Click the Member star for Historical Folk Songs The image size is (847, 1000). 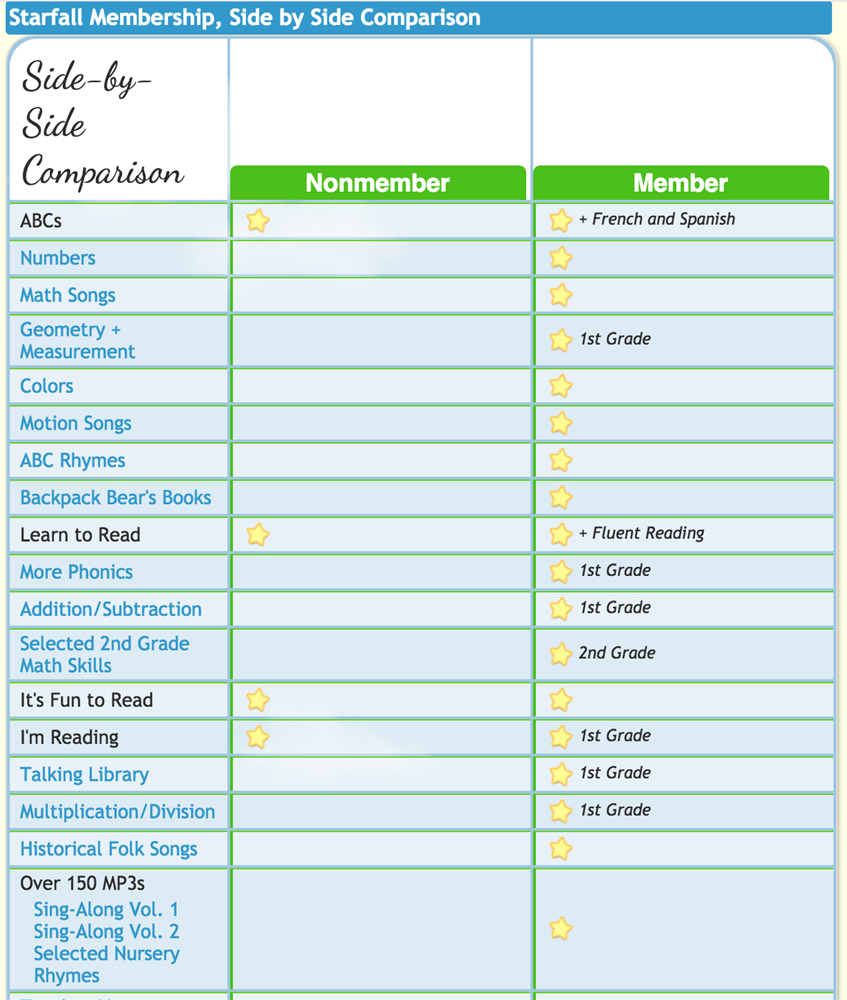tap(561, 849)
